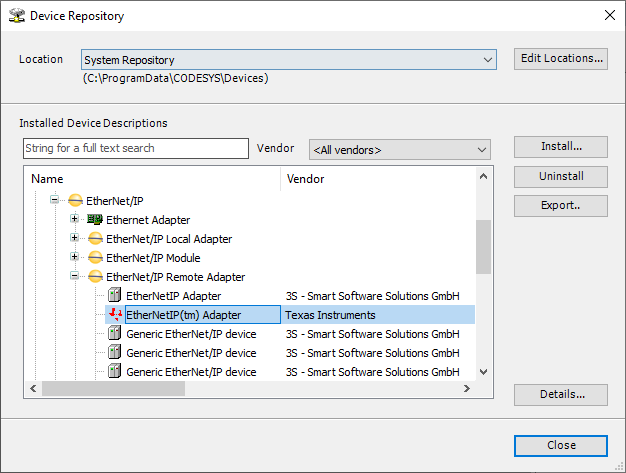
Task: Expand the Ethernet Adapter node
Action: click(75, 220)
